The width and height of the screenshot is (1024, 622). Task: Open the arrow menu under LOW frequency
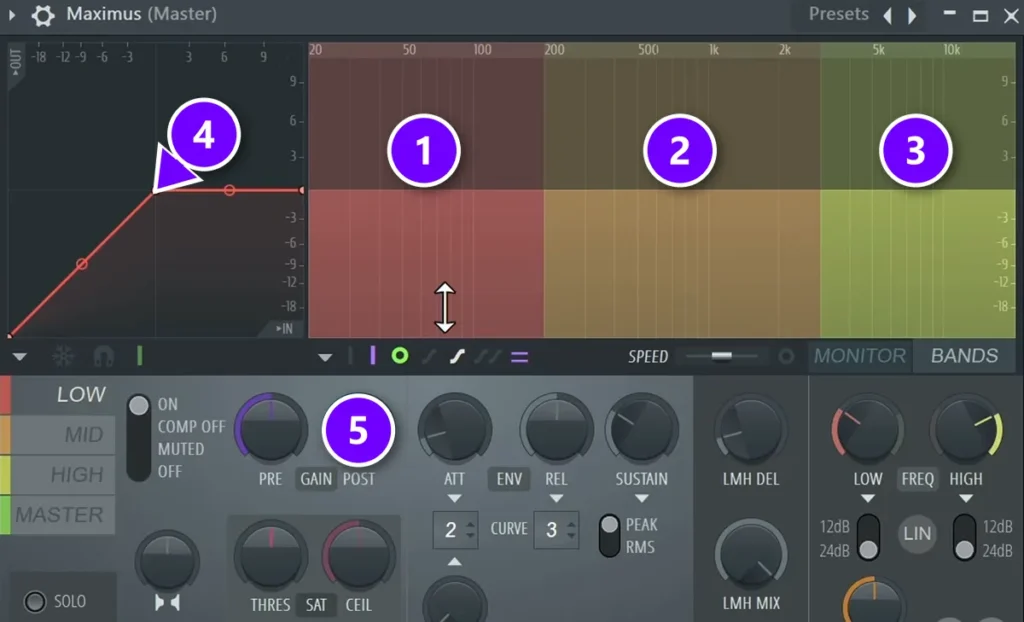pyautogui.click(x=867, y=499)
